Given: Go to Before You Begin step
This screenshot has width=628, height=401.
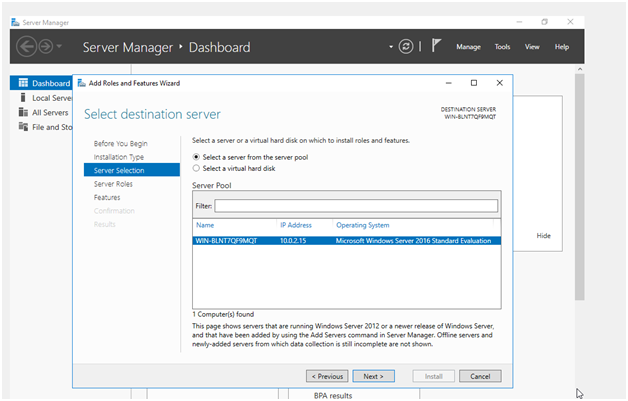Looking at the screenshot, I should coord(121,143).
